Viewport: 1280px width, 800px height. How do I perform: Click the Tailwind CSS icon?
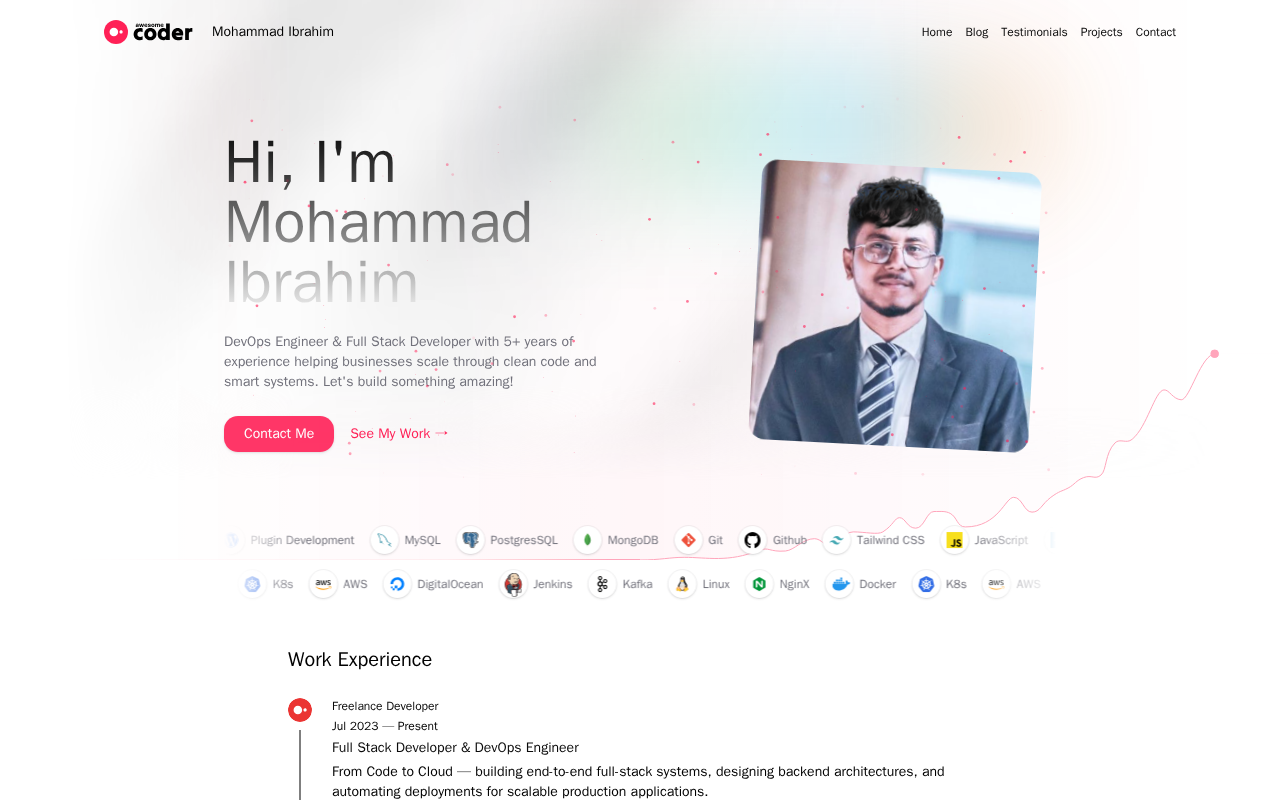836,540
